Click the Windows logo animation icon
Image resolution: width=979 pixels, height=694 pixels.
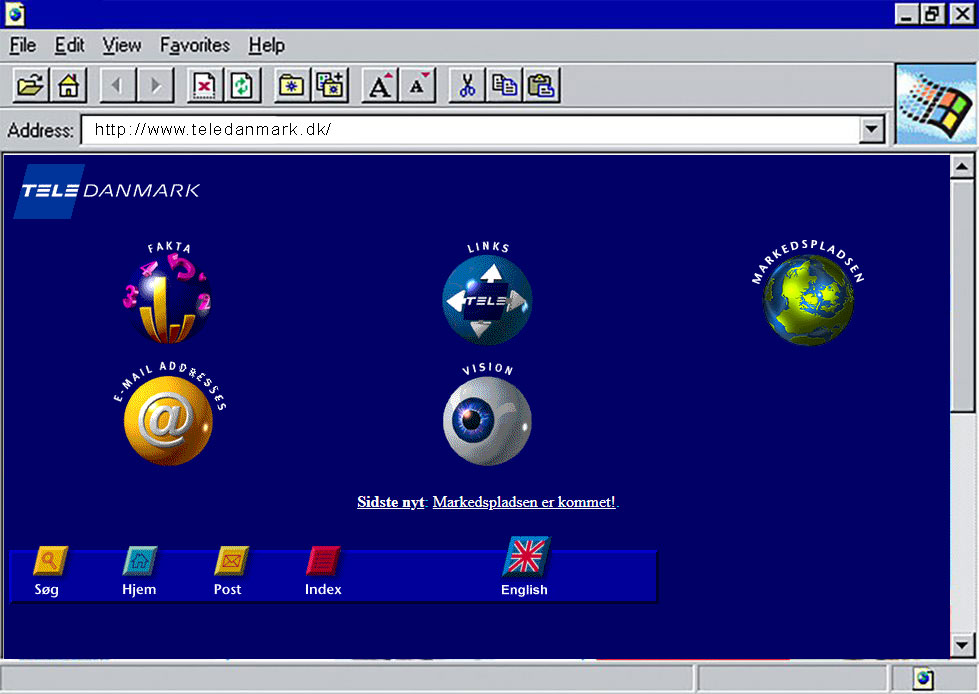coord(935,104)
